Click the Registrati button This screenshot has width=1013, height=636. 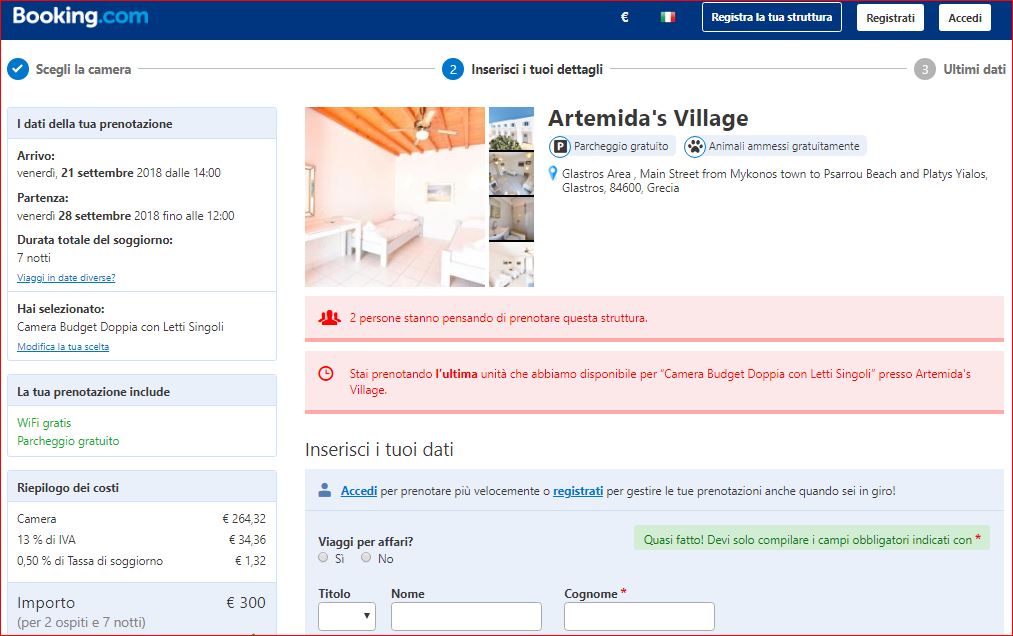(890, 18)
